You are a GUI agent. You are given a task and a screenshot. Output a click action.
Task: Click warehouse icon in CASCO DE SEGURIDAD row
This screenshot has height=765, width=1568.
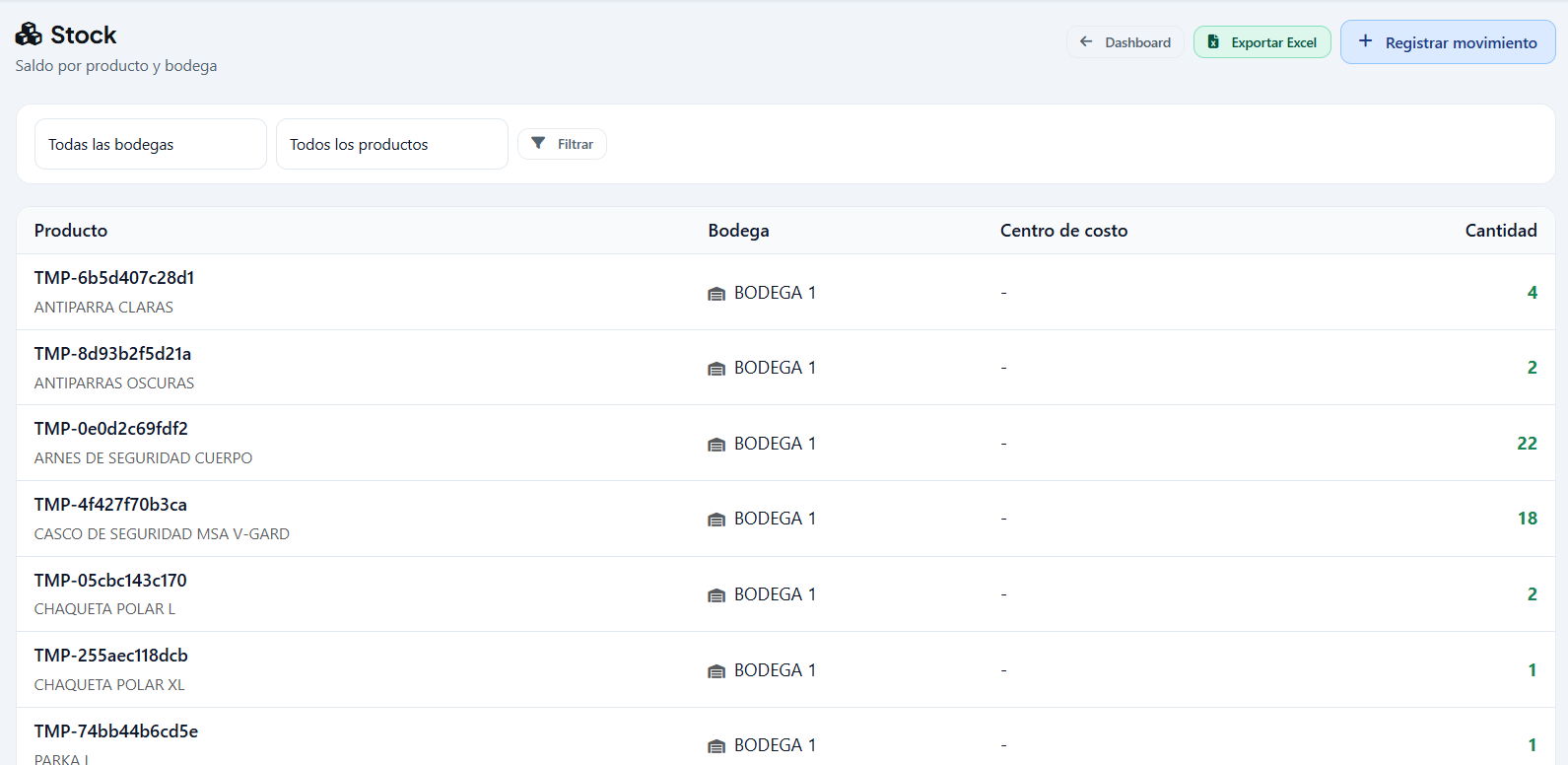coord(716,520)
